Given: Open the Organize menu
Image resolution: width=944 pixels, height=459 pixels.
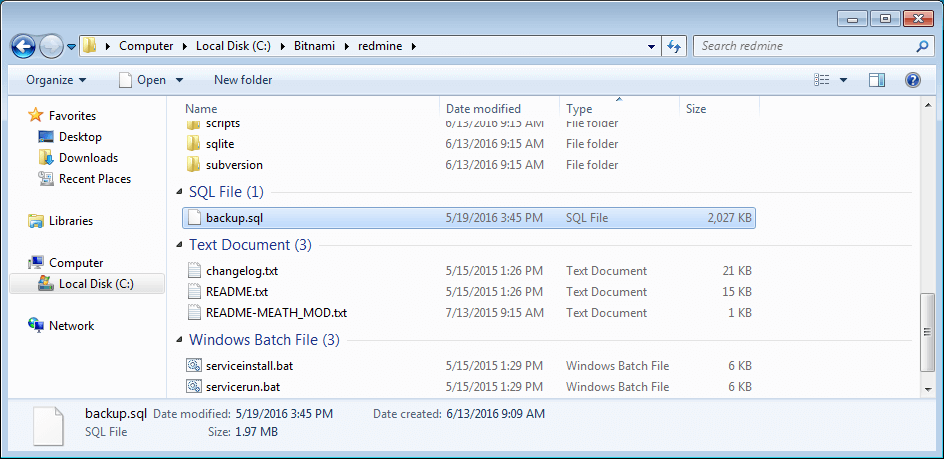Looking at the screenshot, I should (56, 80).
